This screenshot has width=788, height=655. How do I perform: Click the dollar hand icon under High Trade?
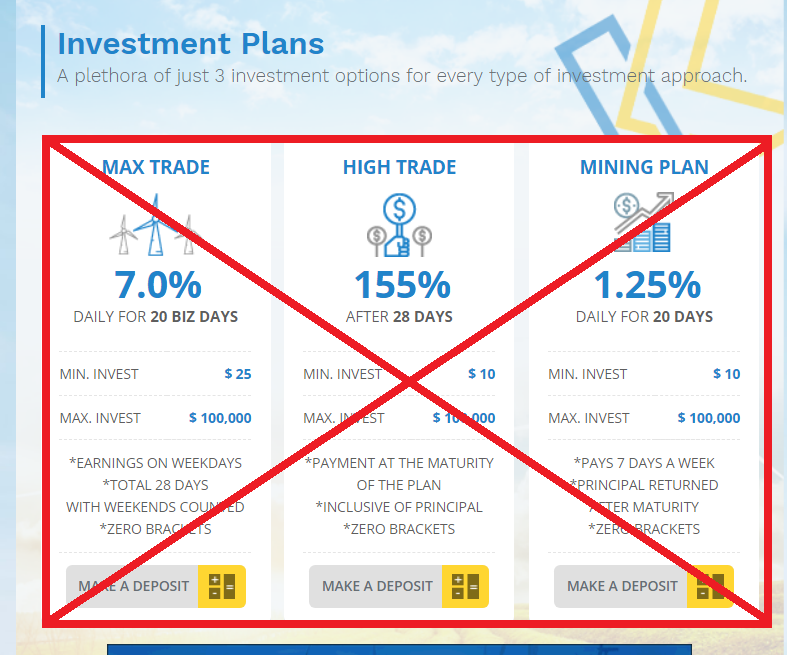pos(400,225)
